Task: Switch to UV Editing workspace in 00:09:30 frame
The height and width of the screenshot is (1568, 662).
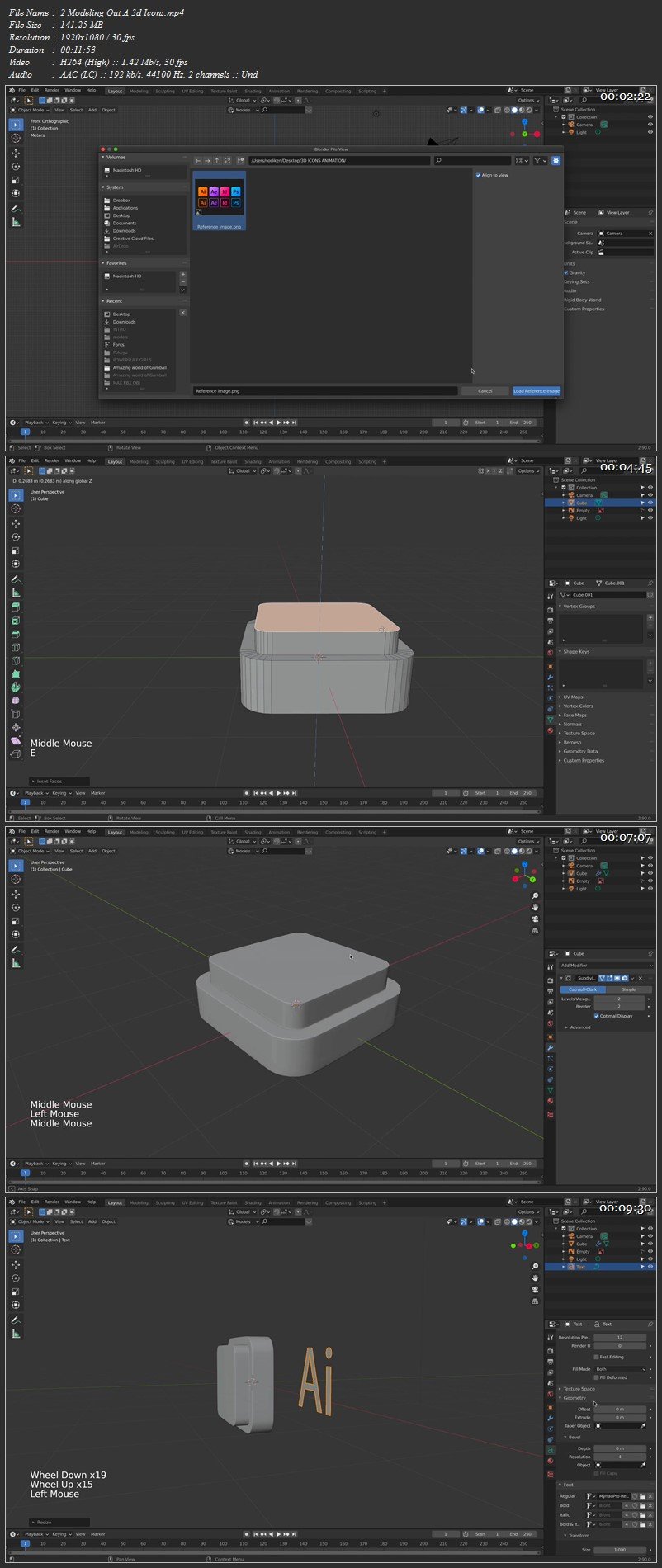Action: (192, 1202)
